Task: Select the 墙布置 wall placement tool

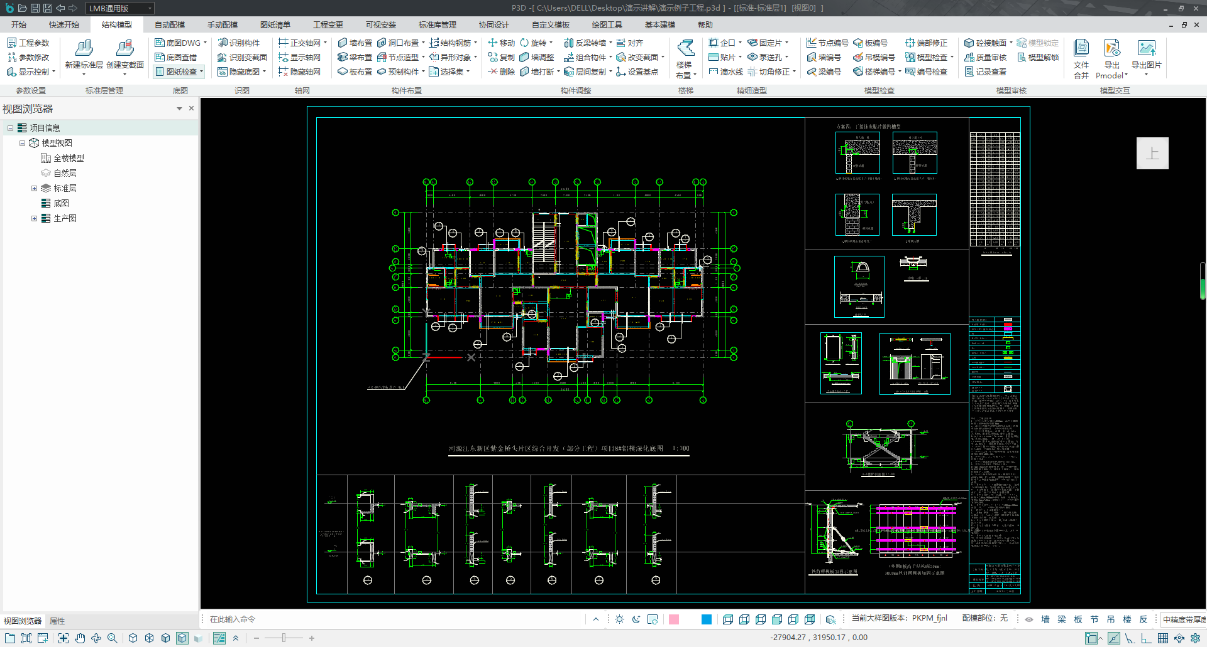Action: (355, 43)
